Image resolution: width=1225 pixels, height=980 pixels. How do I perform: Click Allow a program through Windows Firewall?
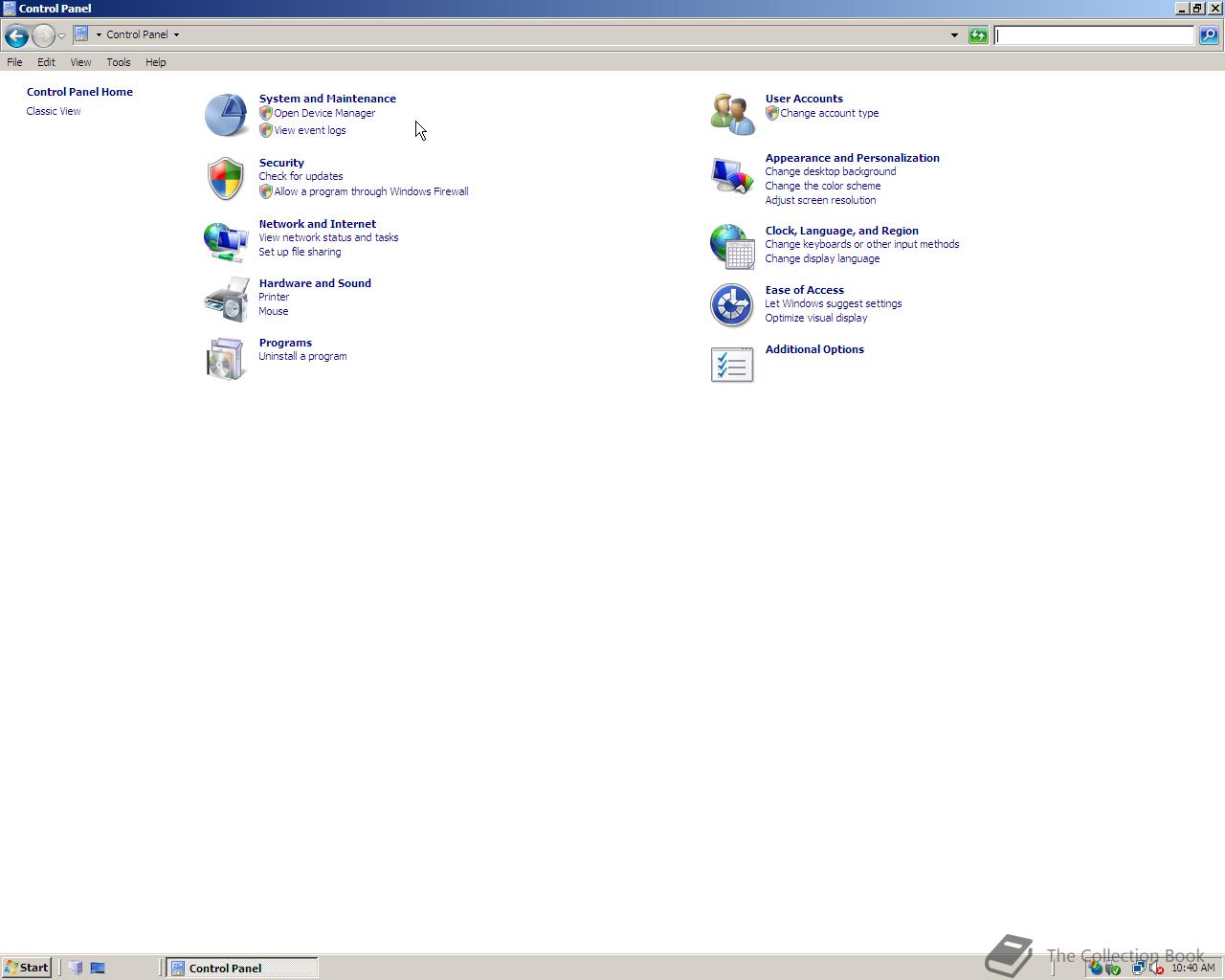[371, 191]
